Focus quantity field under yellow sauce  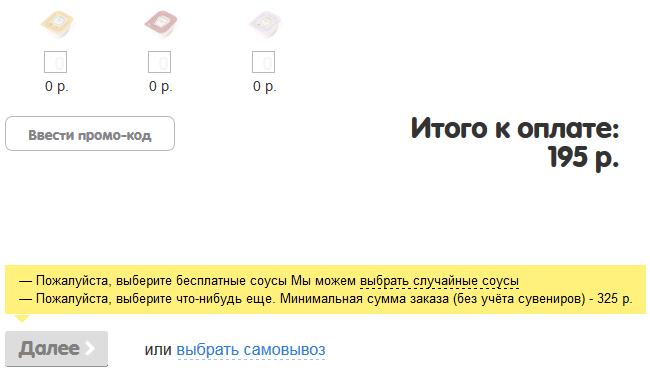(x=56, y=62)
